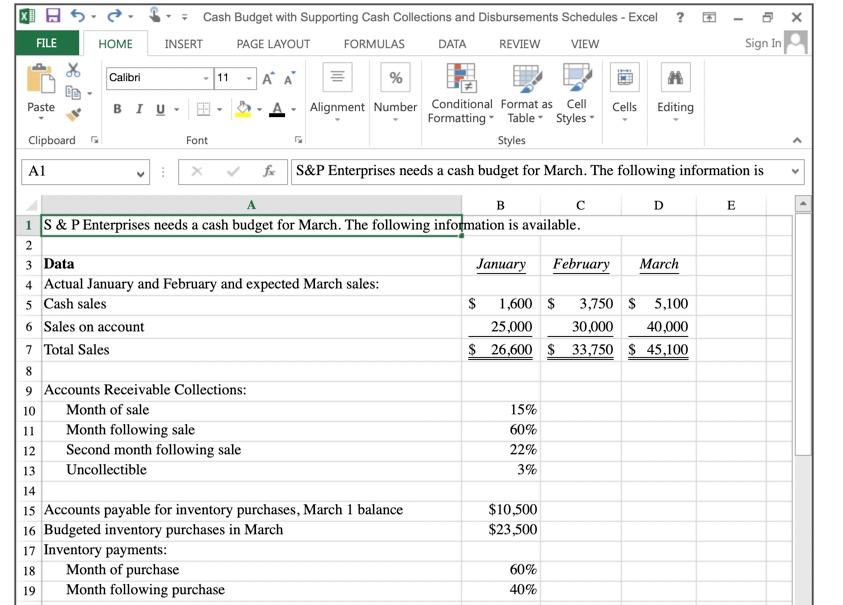Image resolution: width=843 pixels, height=605 pixels.
Task: Undo the last action
Action: click(78, 16)
